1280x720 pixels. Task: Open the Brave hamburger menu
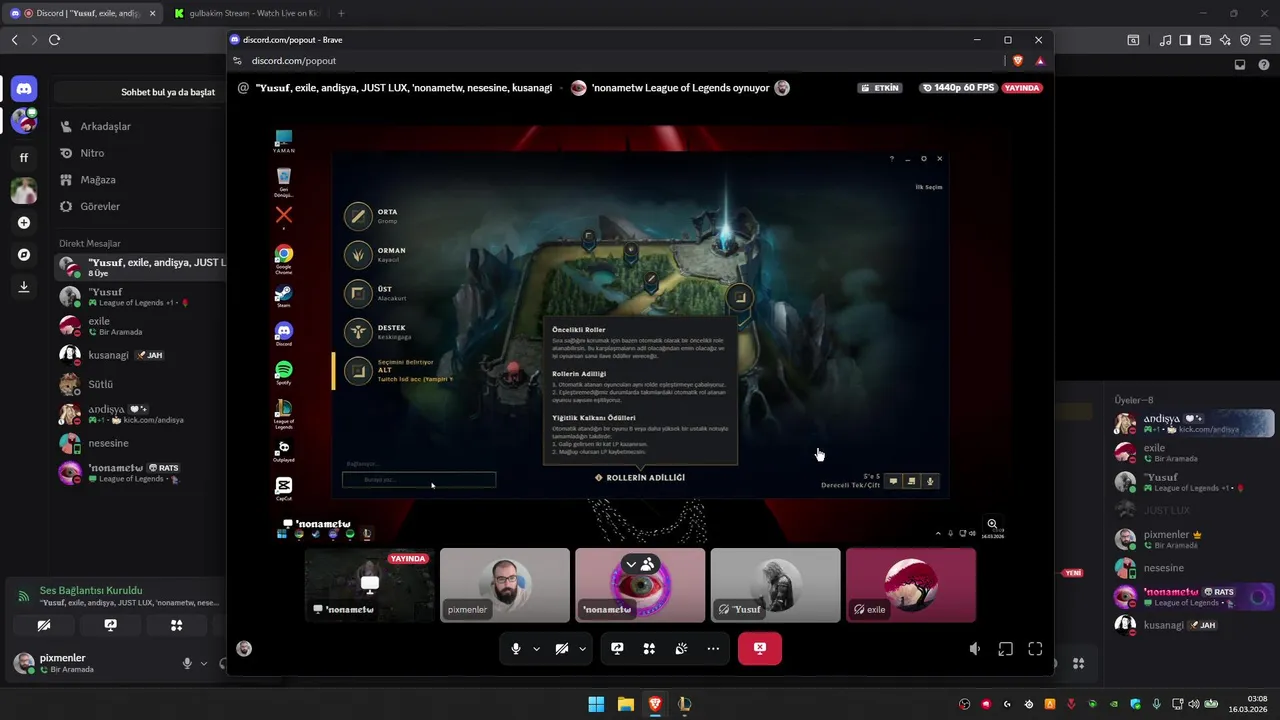(1266, 40)
